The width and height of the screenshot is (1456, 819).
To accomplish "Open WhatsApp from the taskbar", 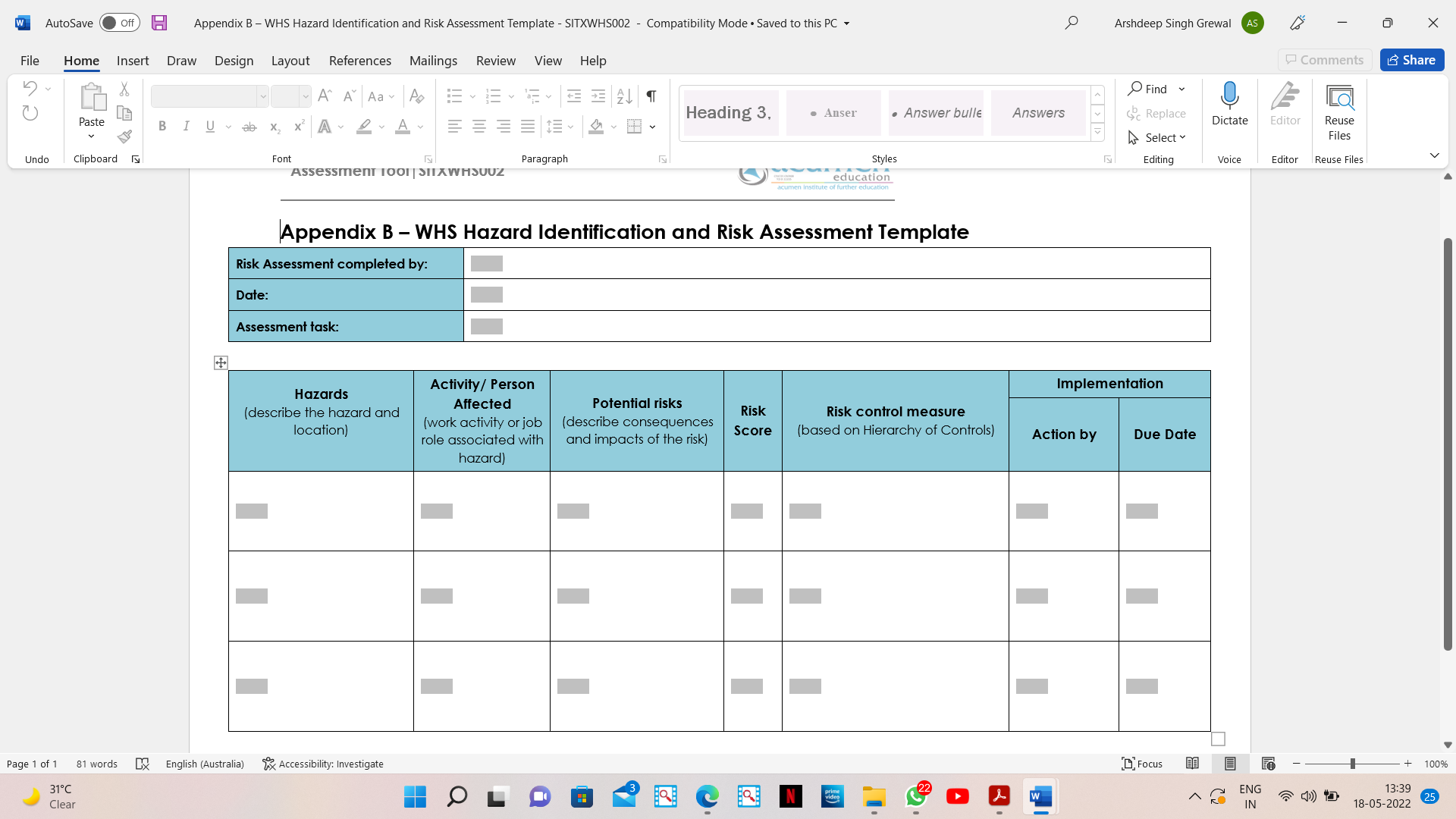I will (916, 797).
